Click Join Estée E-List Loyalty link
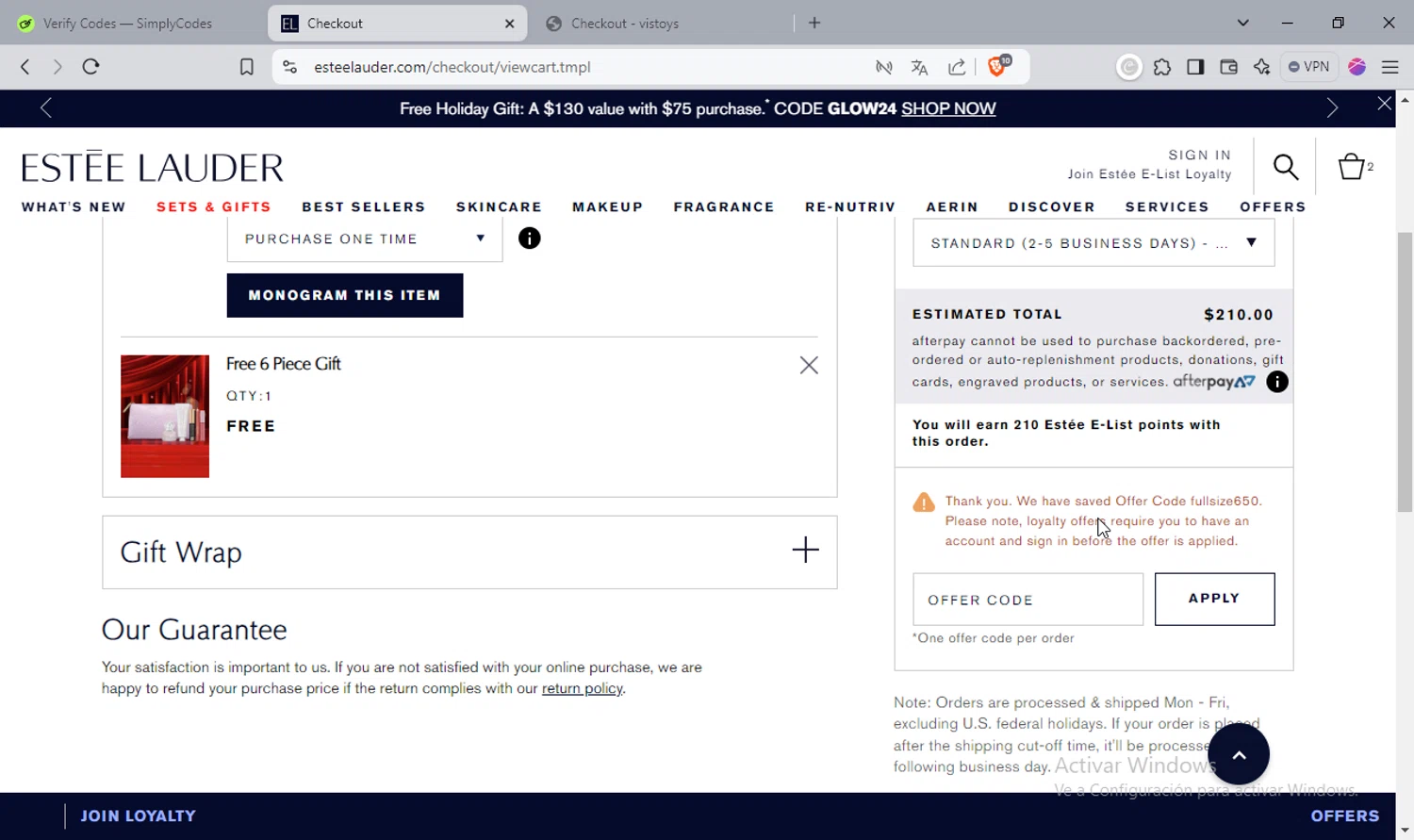1414x840 pixels. (x=1149, y=174)
